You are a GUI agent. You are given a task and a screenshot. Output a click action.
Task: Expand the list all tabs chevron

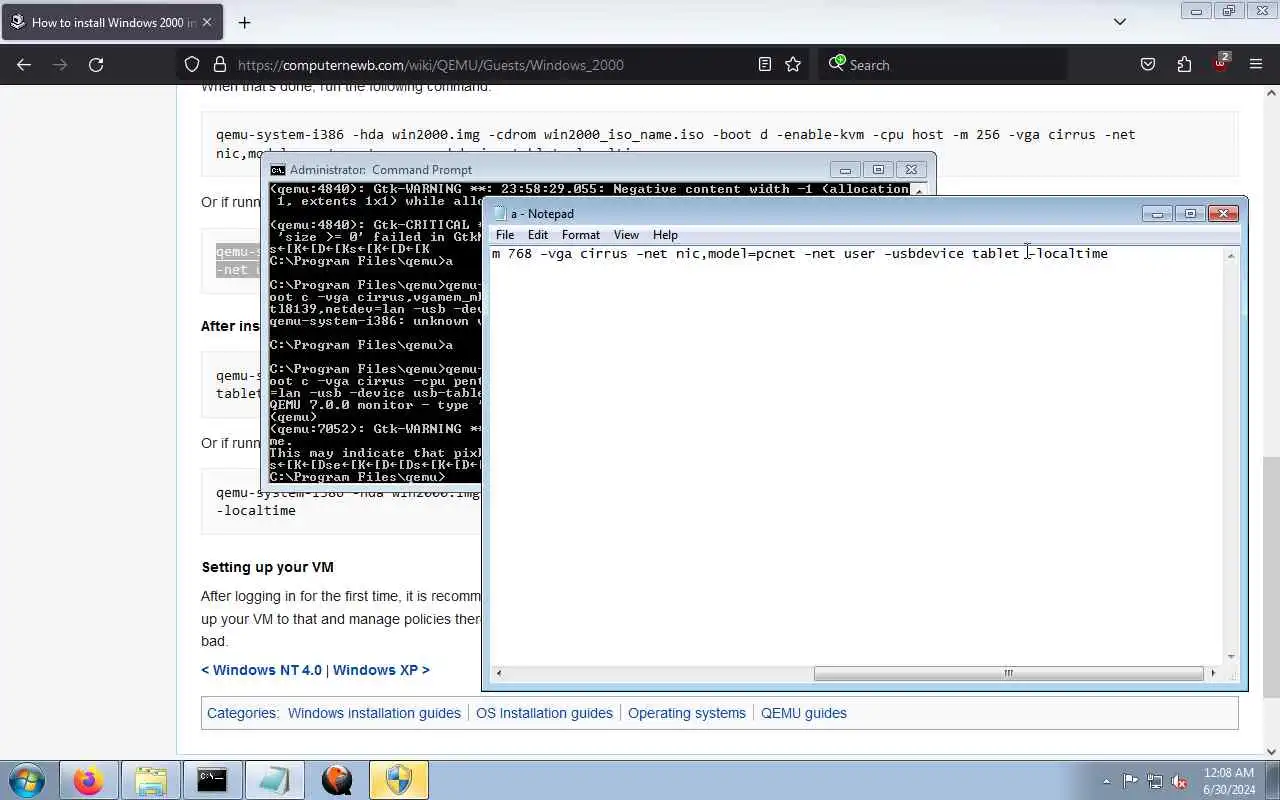tap(1120, 21)
